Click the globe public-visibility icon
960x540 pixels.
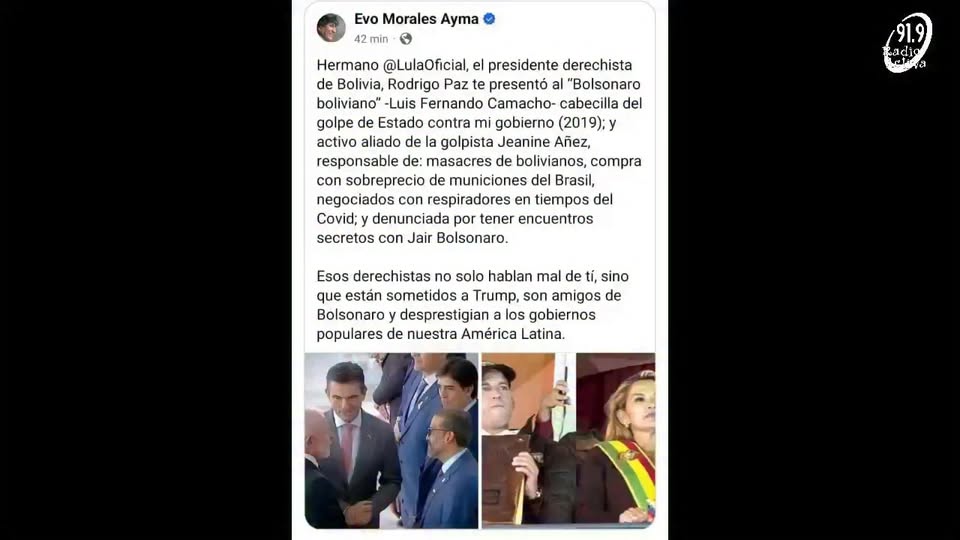(405, 39)
